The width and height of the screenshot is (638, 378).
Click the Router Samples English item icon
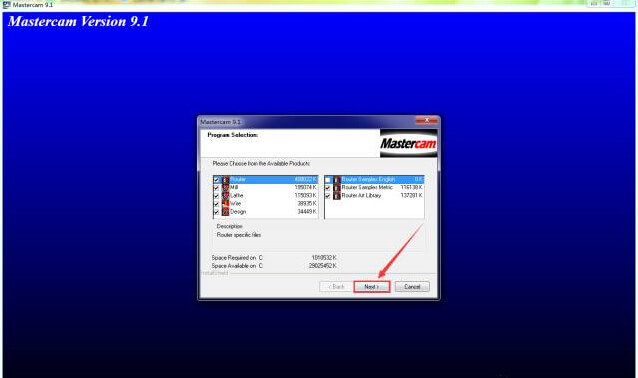(x=336, y=179)
